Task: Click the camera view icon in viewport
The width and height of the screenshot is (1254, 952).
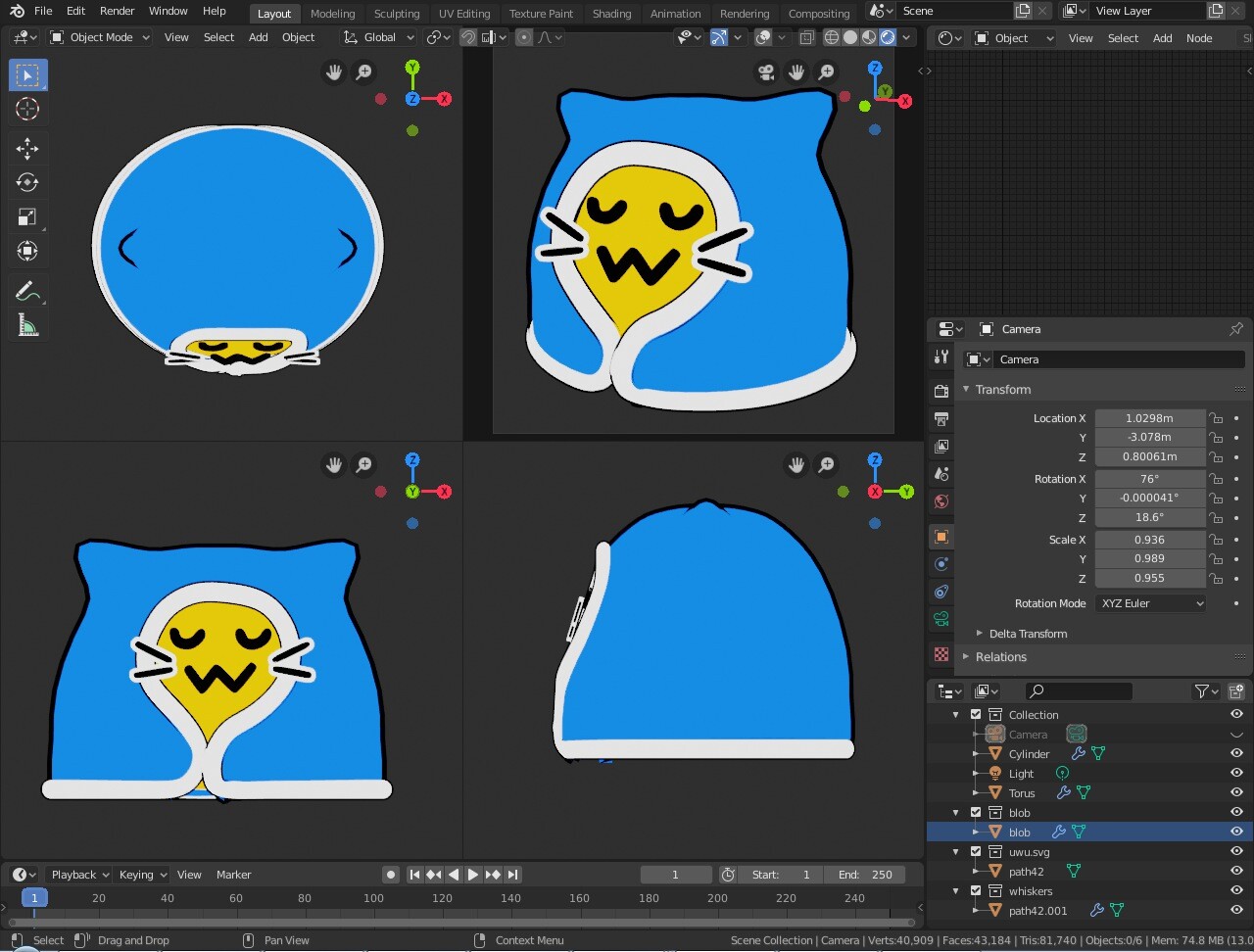Action: point(765,72)
